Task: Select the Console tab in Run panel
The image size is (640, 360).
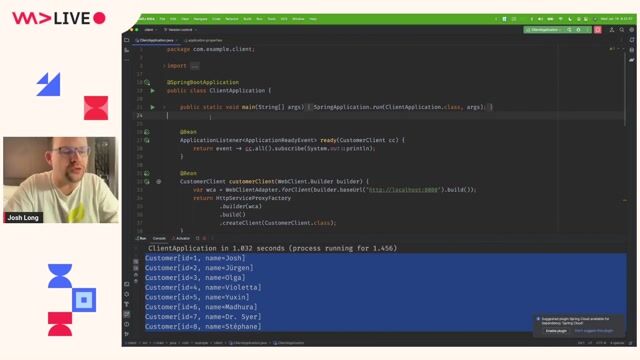Action: pos(159,238)
